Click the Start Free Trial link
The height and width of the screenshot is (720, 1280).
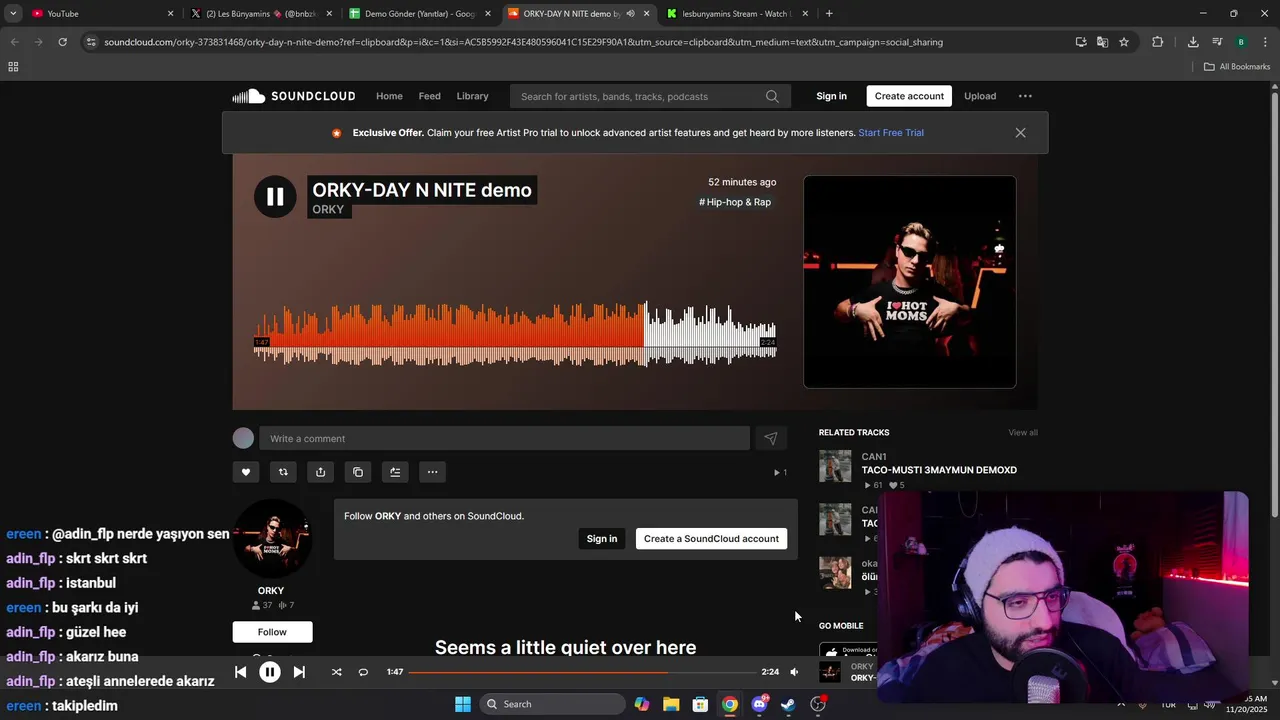[891, 132]
